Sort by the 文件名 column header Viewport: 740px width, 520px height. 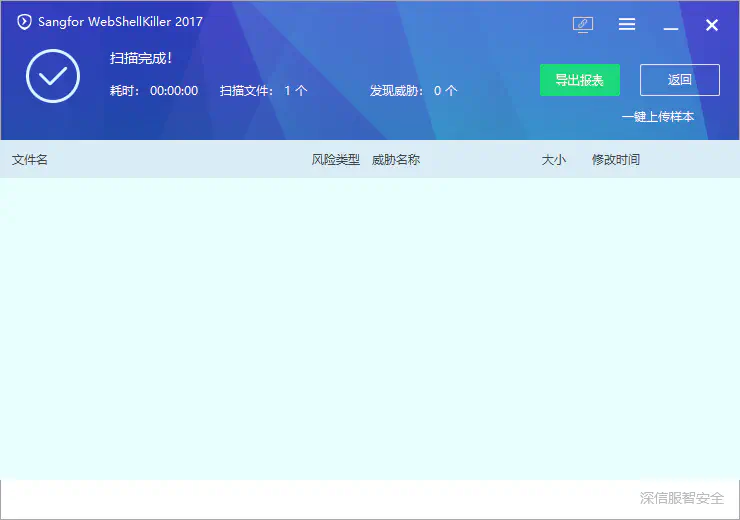30,160
